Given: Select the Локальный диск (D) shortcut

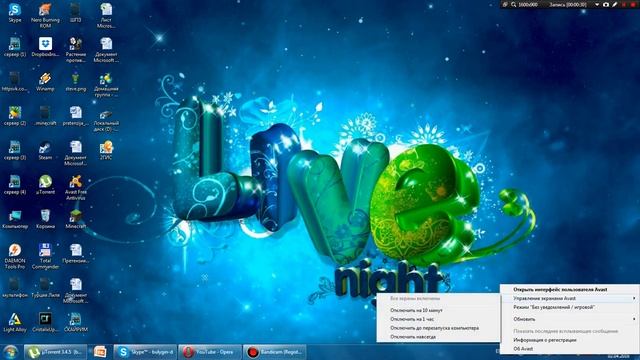Looking at the screenshot, I should (106, 119).
